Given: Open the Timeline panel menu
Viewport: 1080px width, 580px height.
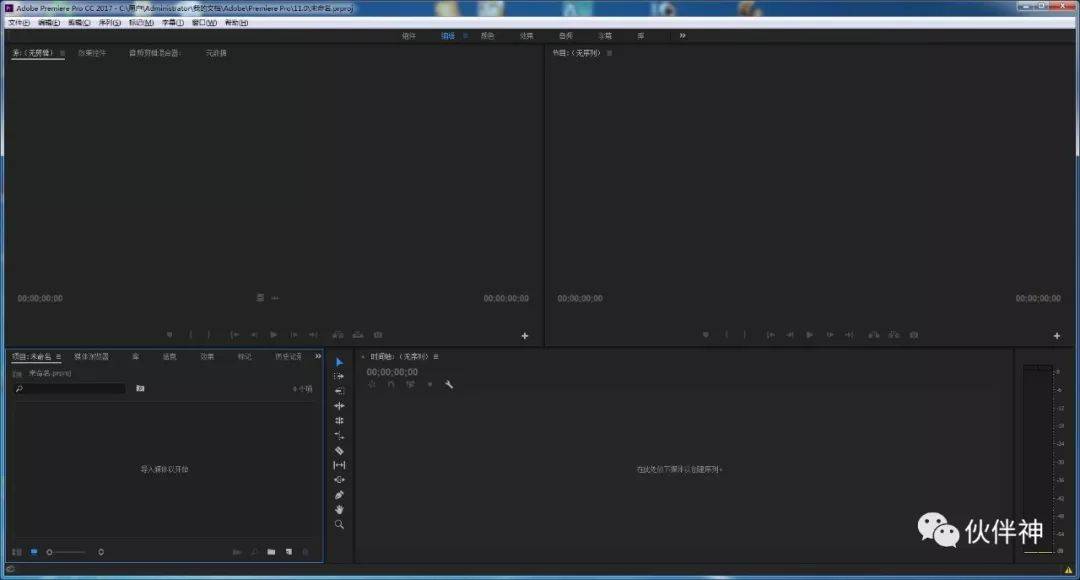Looking at the screenshot, I should pyautogui.click(x=436, y=356).
